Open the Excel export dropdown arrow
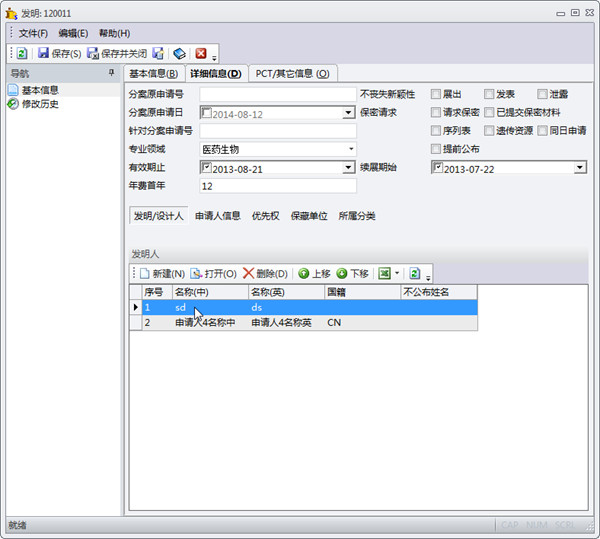Image resolution: width=600 pixels, height=539 pixels. [x=397, y=273]
